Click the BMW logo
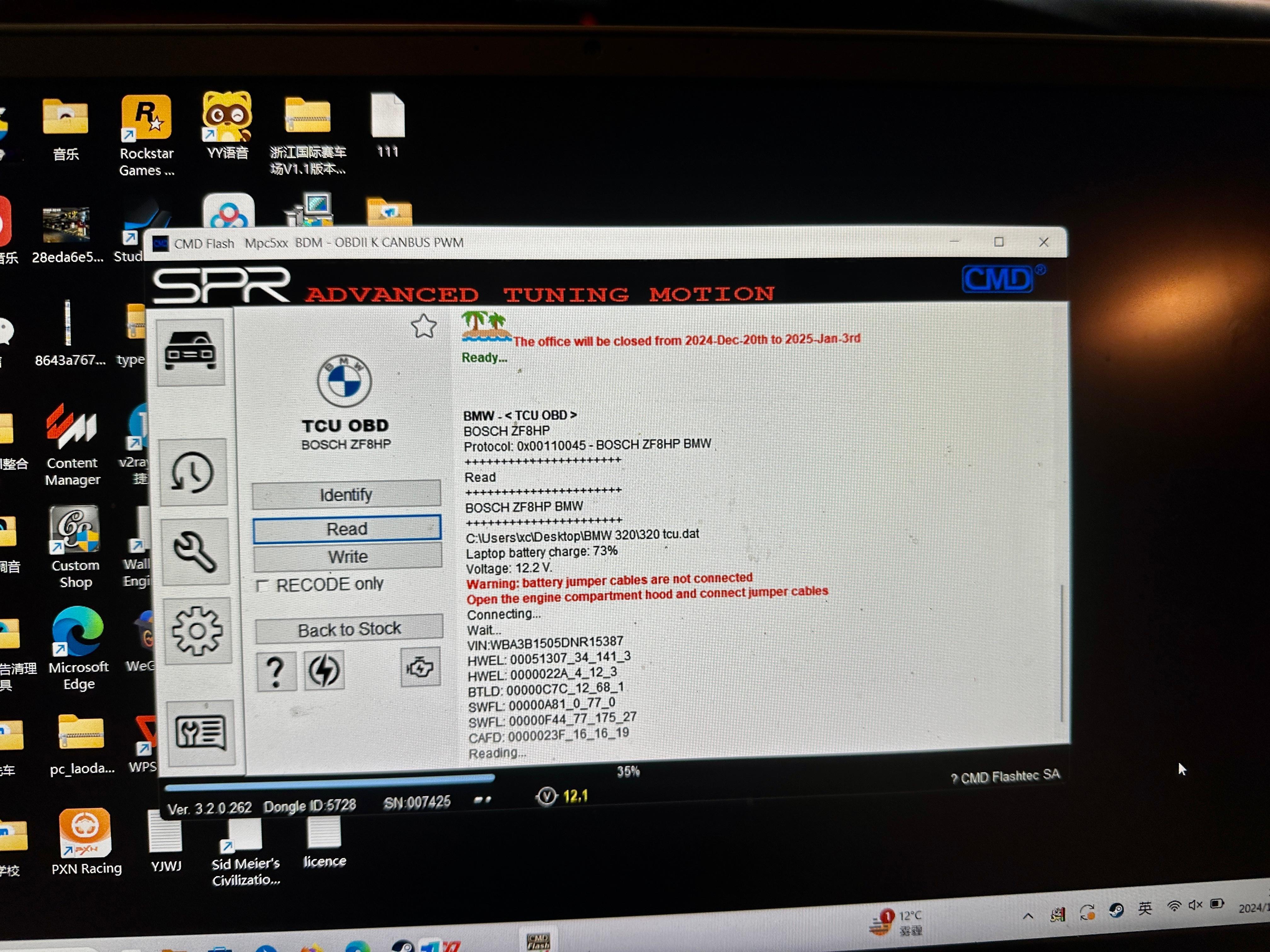The image size is (1270, 952). pos(345,381)
